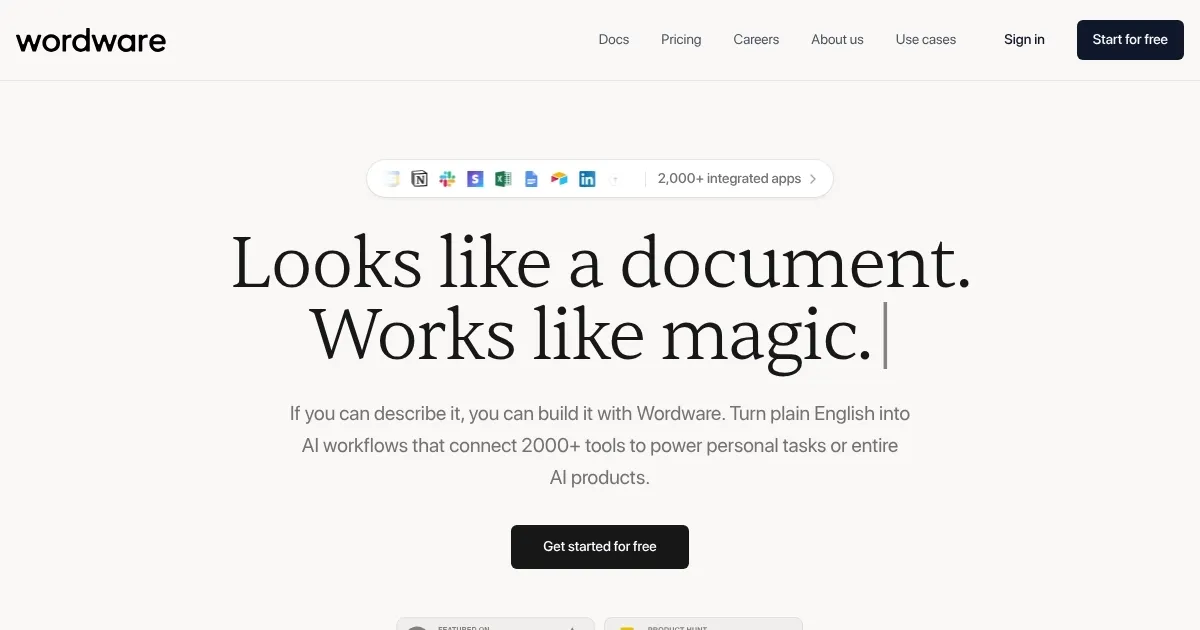Click the green Excel icon
1200x630 pixels.
point(503,179)
